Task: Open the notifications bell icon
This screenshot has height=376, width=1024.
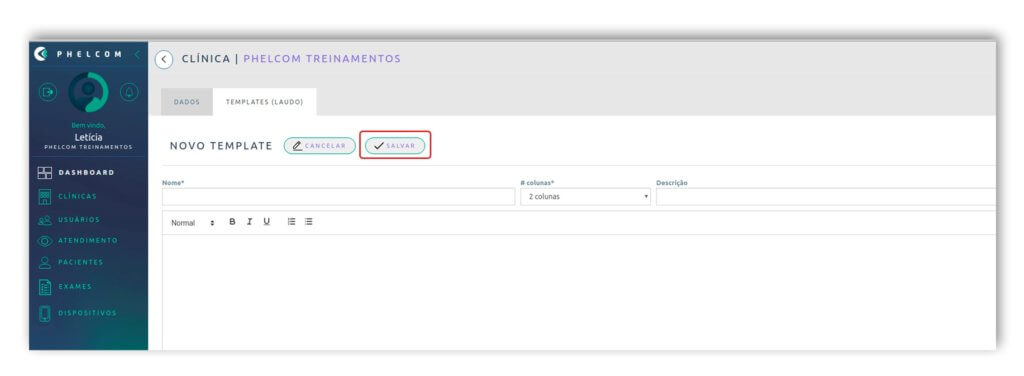Action: coord(129,93)
